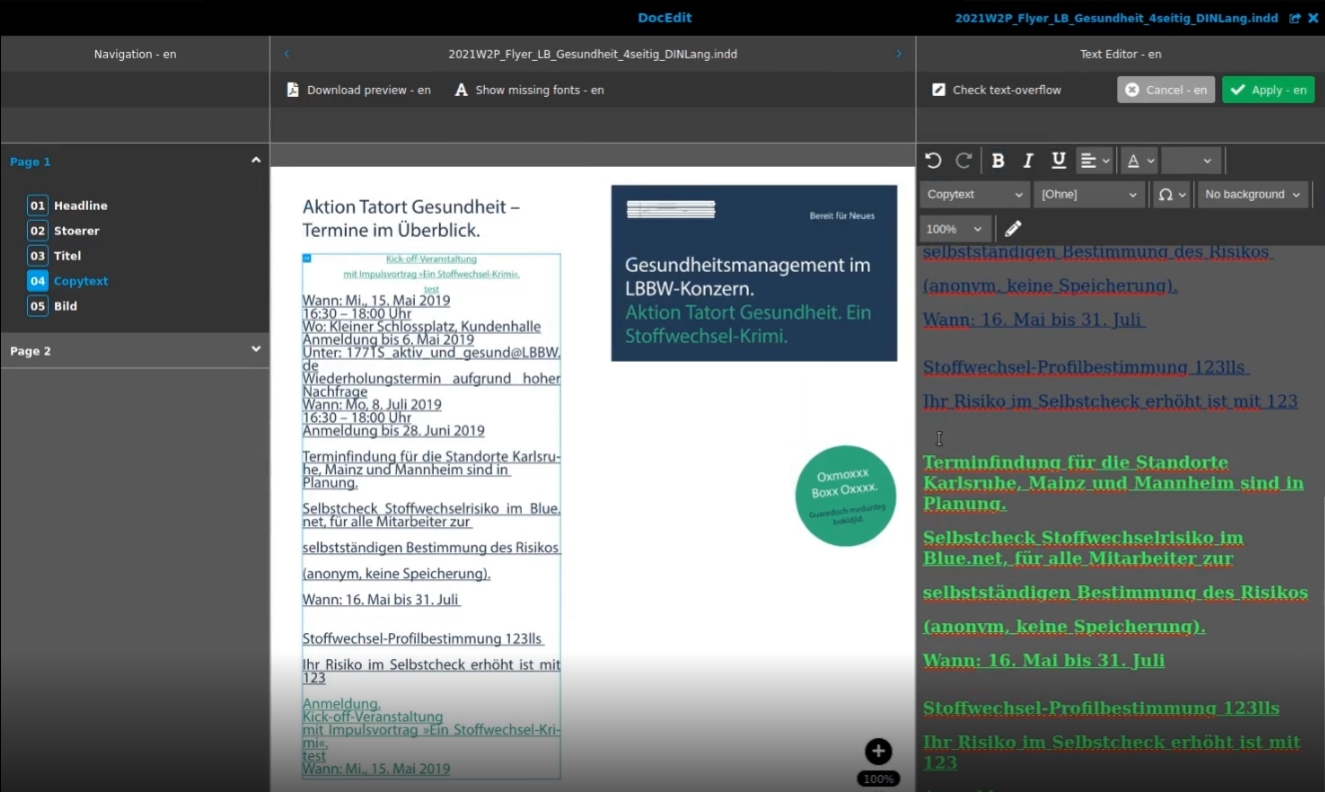Select the 02 Stoerer item

pyautogui.click(x=64, y=231)
